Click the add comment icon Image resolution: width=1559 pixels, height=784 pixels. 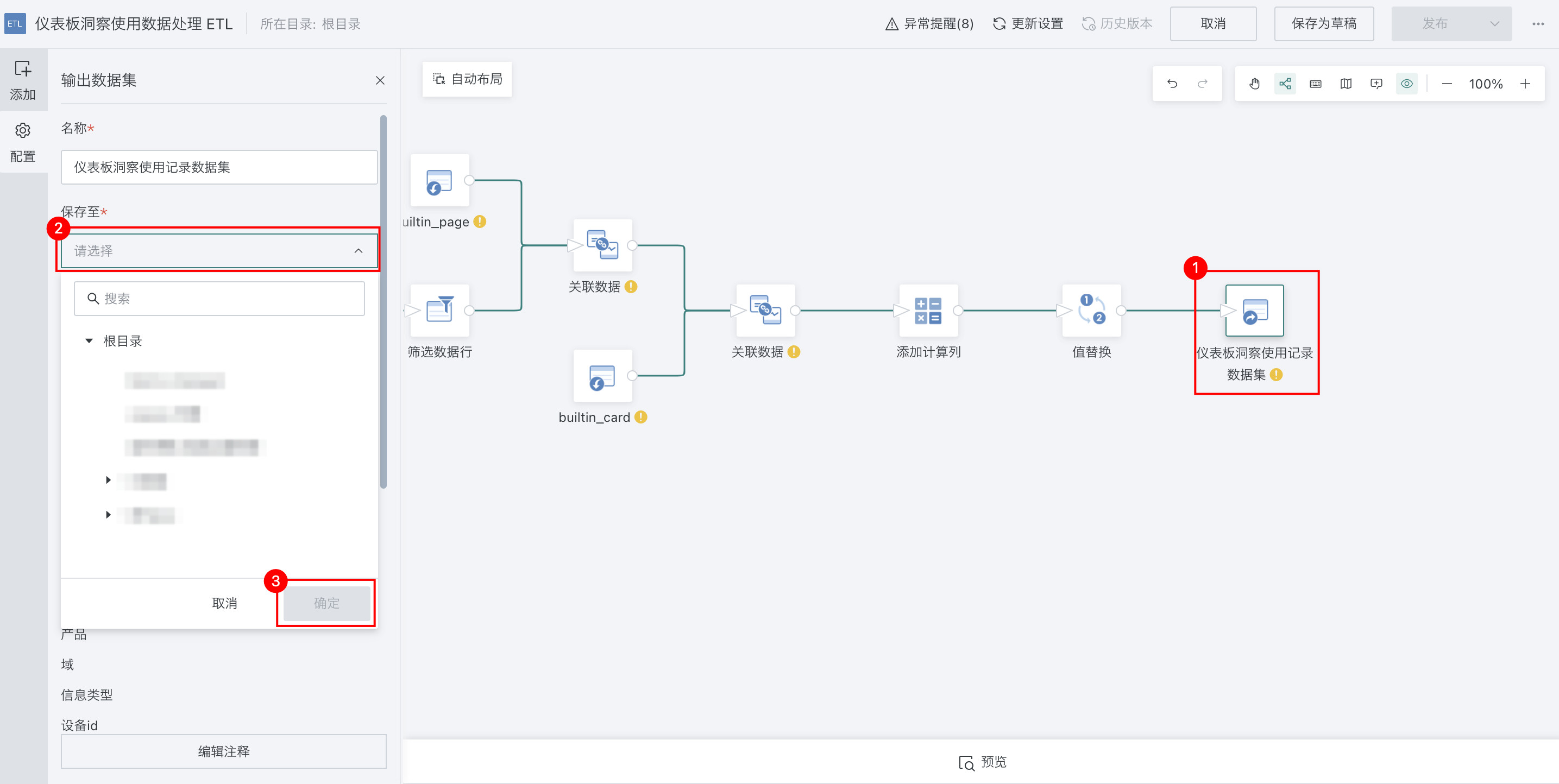(x=1376, y=84)
